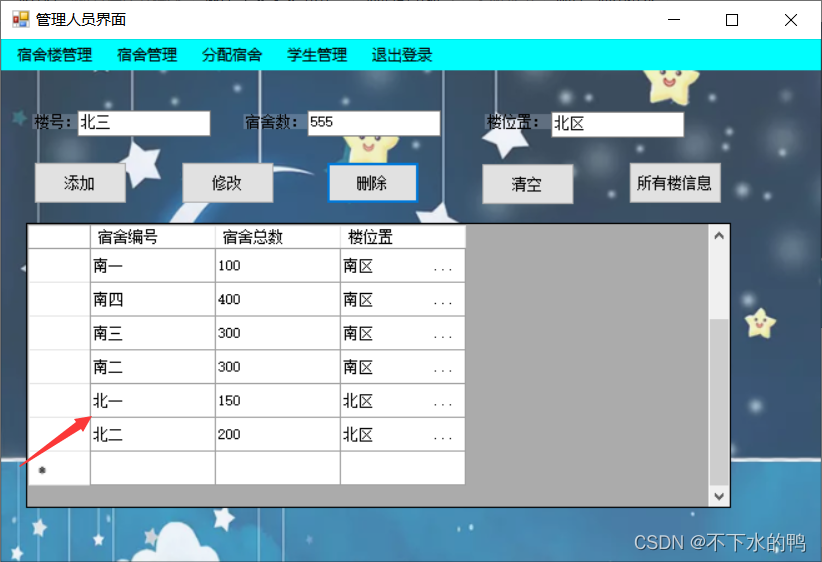Image resolution: width=822 pixels, height=562 pixels.
Task: Click 南区 cell in the 南一 row
Action: pyautogui.click(x=403, y=266)
